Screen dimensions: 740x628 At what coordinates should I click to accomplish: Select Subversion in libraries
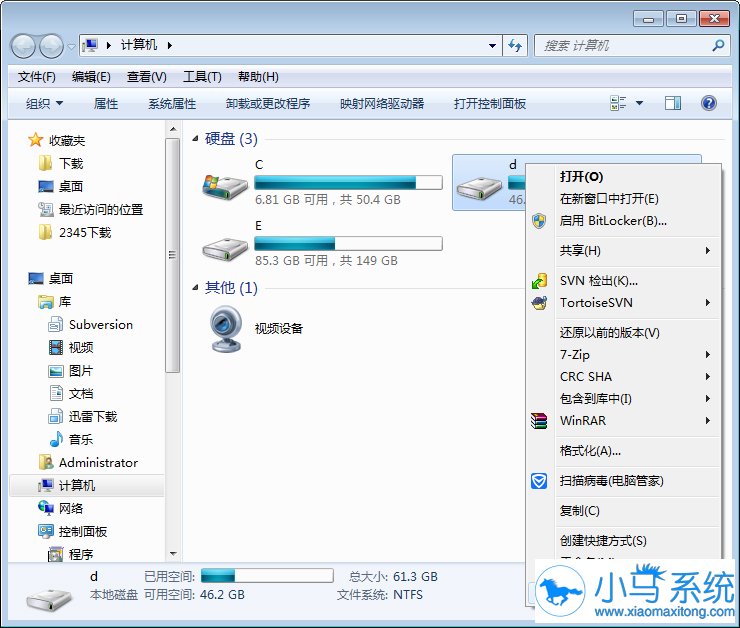(x=101, y=325)
